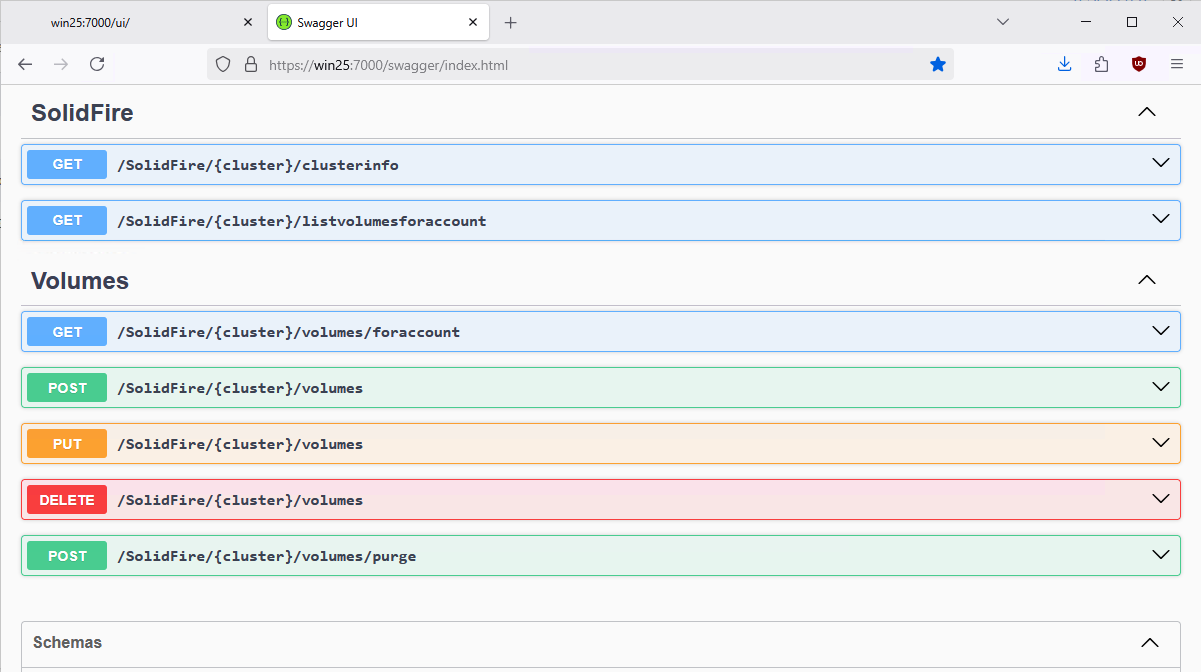
Task: Open the /SolidFire/{cluster}/listvolumesforaccount path
Action: (302, 221)
